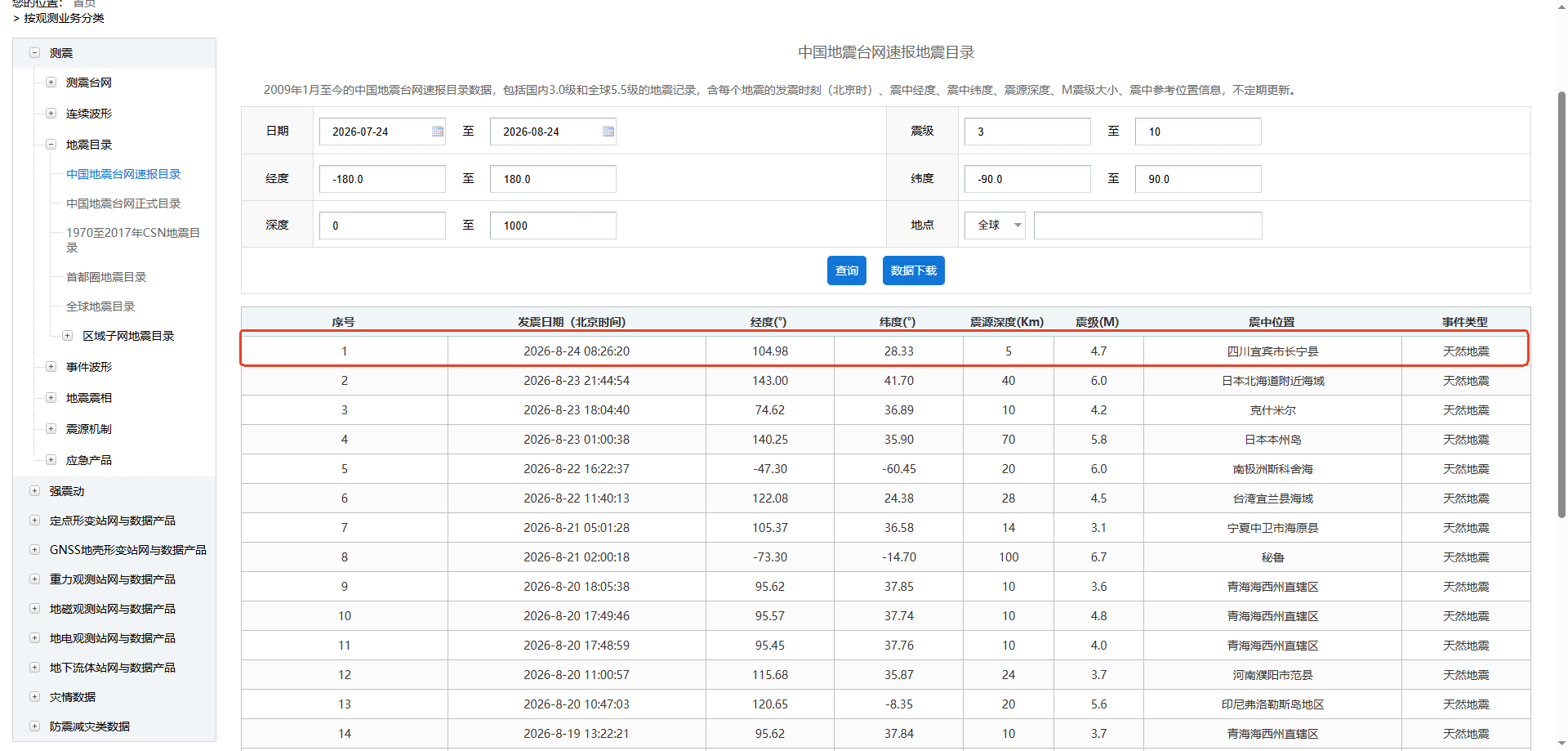1568x751 pixels.
Task: Expand the 事件波形 tree node
Action: [51, 367]
